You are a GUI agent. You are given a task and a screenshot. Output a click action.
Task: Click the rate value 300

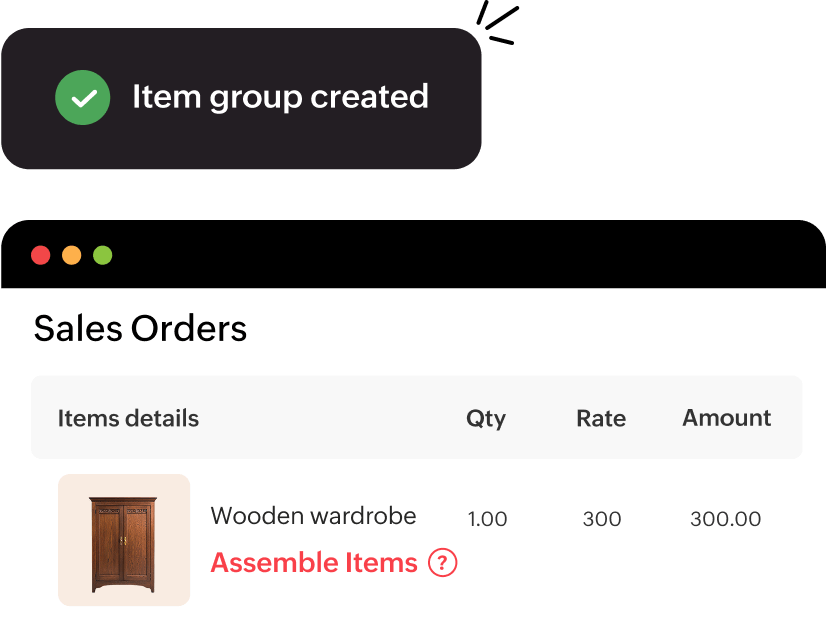tap(601, 519)
